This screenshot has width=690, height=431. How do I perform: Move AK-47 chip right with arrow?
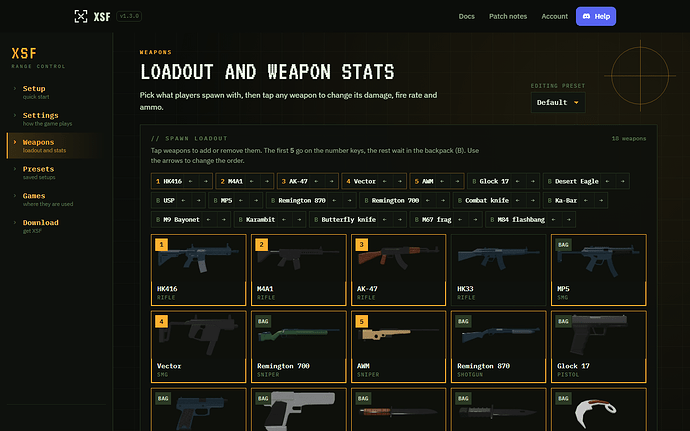331,181
